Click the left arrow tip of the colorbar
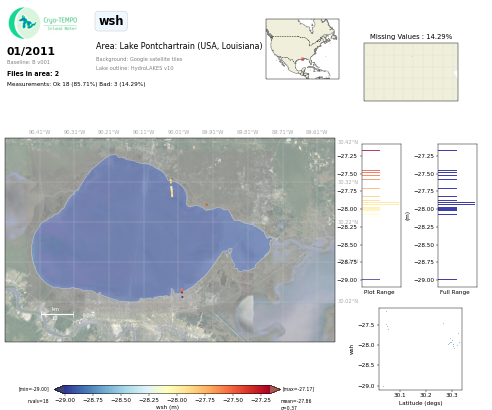 57,389
